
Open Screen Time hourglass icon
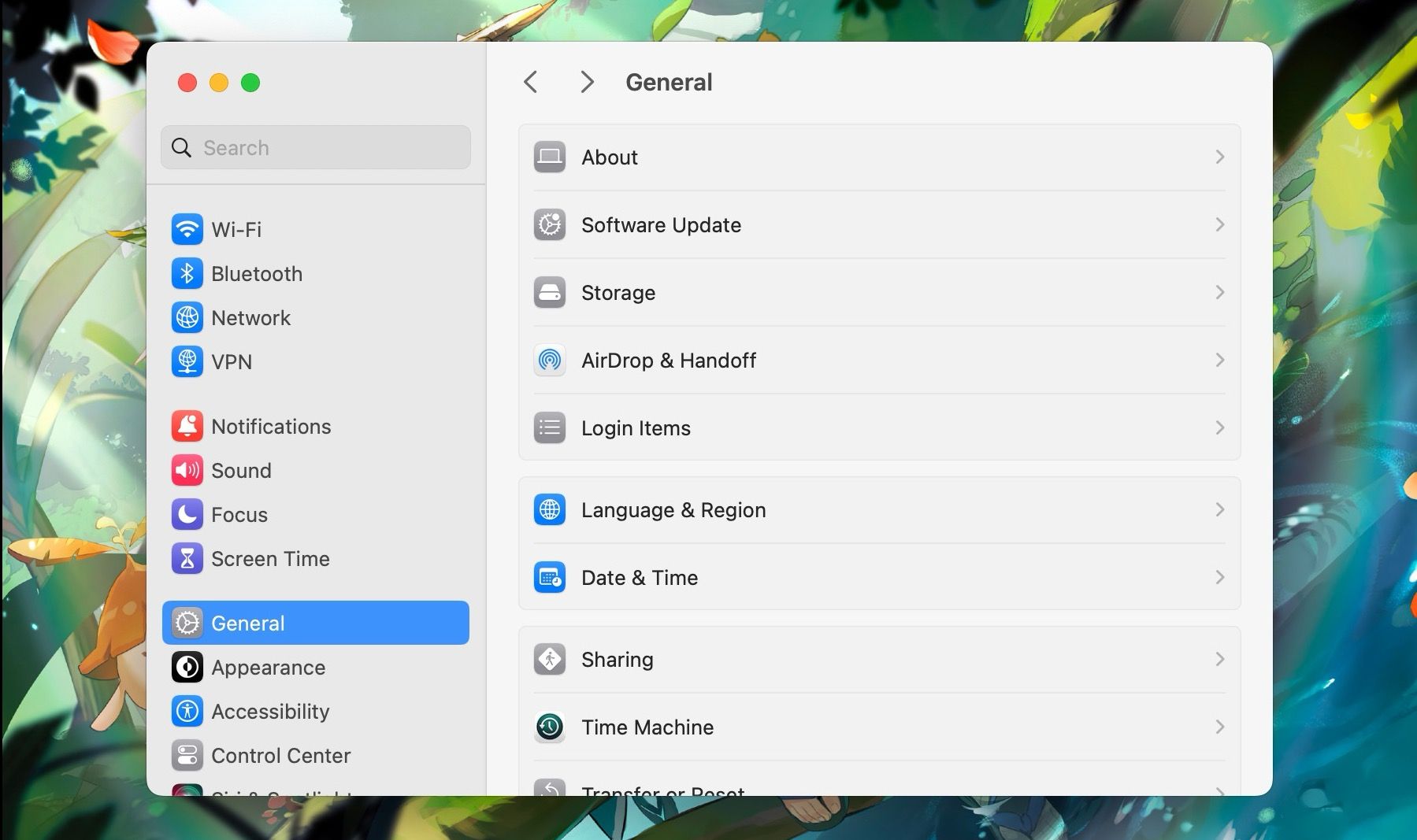tap(187, 558)
